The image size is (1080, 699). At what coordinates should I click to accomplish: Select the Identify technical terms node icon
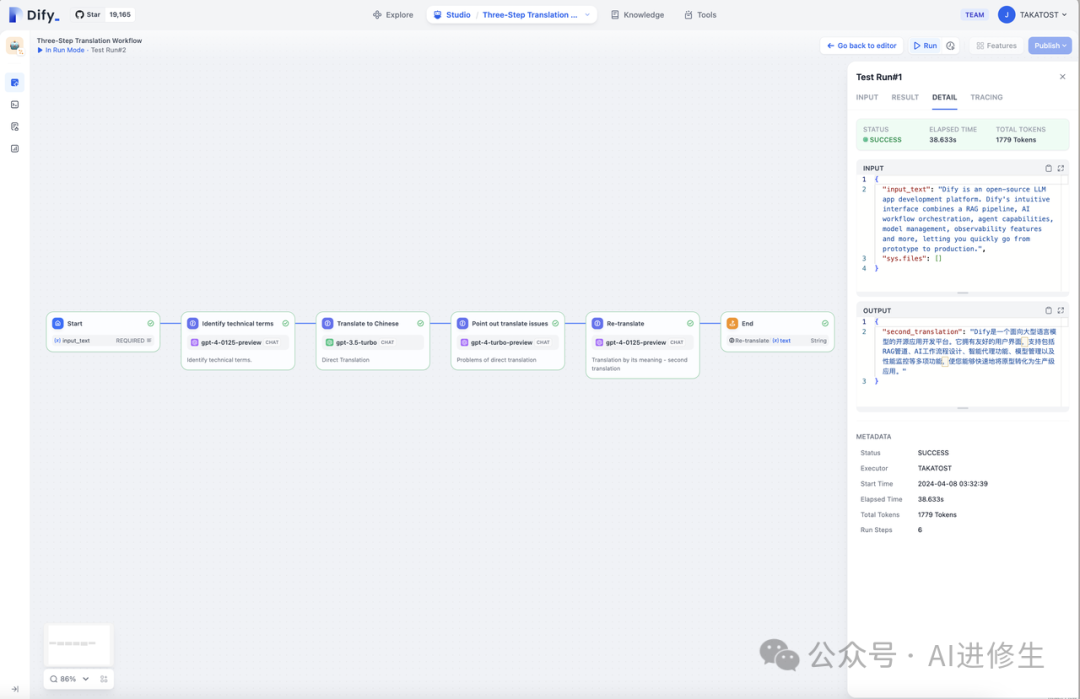click(193, 323)
